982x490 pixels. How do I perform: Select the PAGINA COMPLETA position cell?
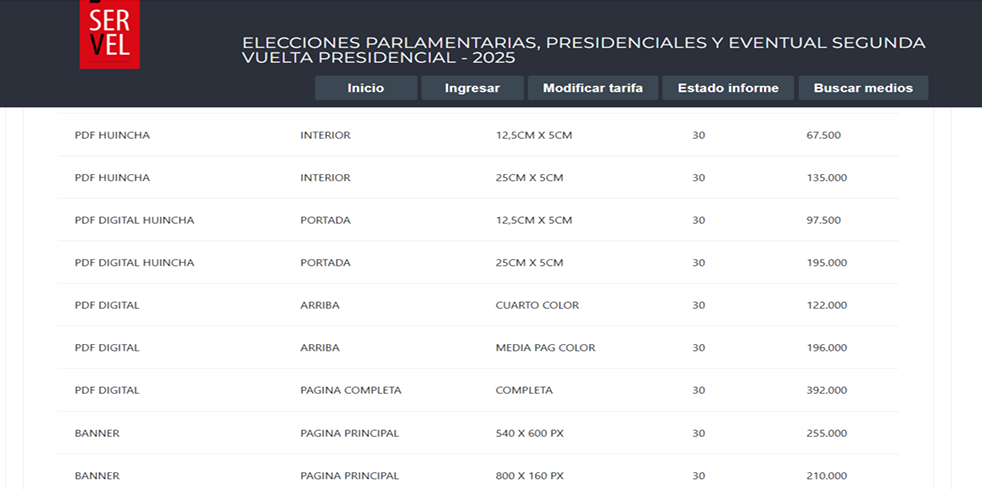coord(350,390)
